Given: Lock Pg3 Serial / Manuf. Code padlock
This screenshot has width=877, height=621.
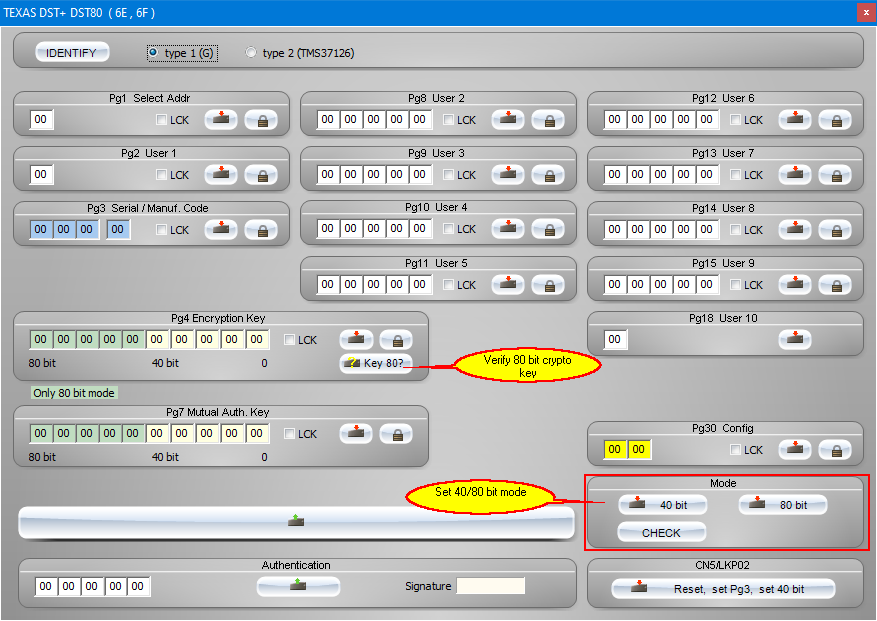Looking at the screenshot, I should (262, 229).
